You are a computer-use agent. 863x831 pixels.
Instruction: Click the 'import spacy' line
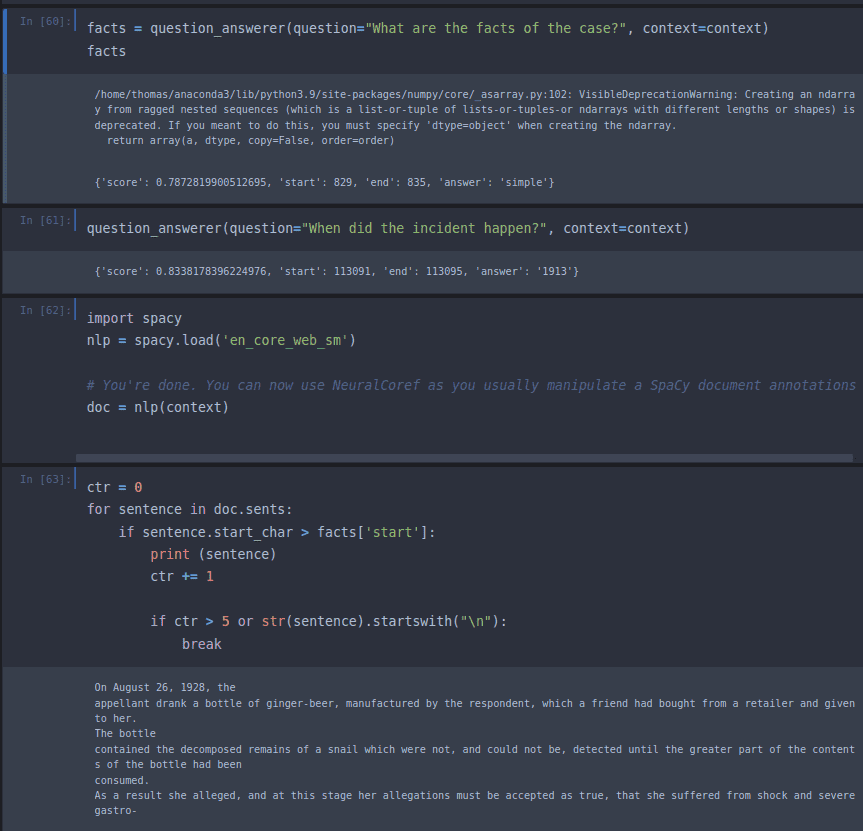pyautogui.click(x=134, y=318)
